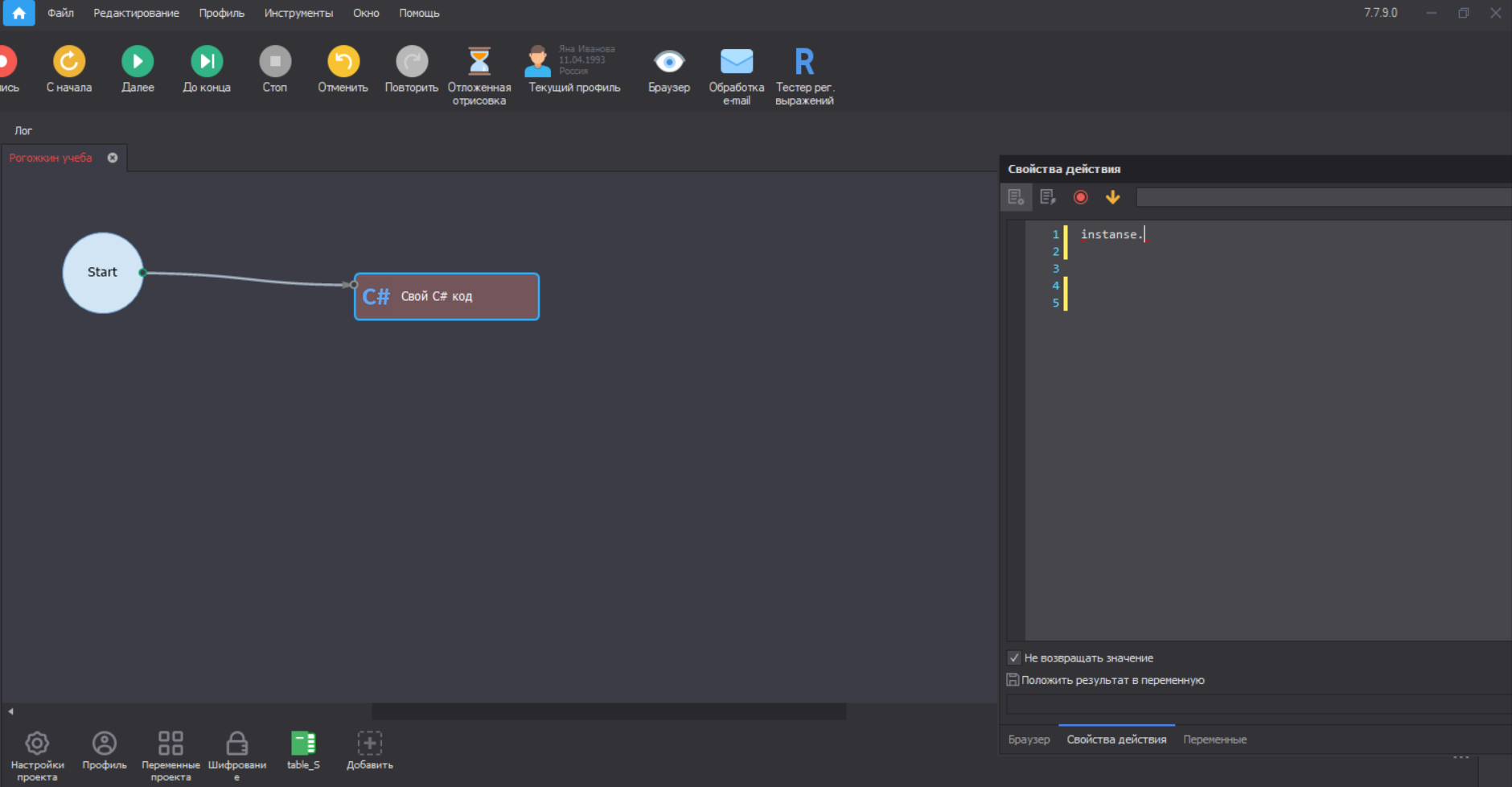
Task: Switch to the 'Переменные' tab
Action: pyautogui.click(x=1214, y=740)
